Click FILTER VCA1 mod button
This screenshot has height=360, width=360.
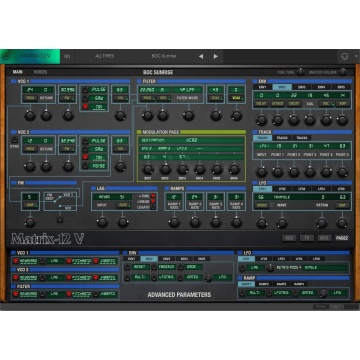(215, 98)
